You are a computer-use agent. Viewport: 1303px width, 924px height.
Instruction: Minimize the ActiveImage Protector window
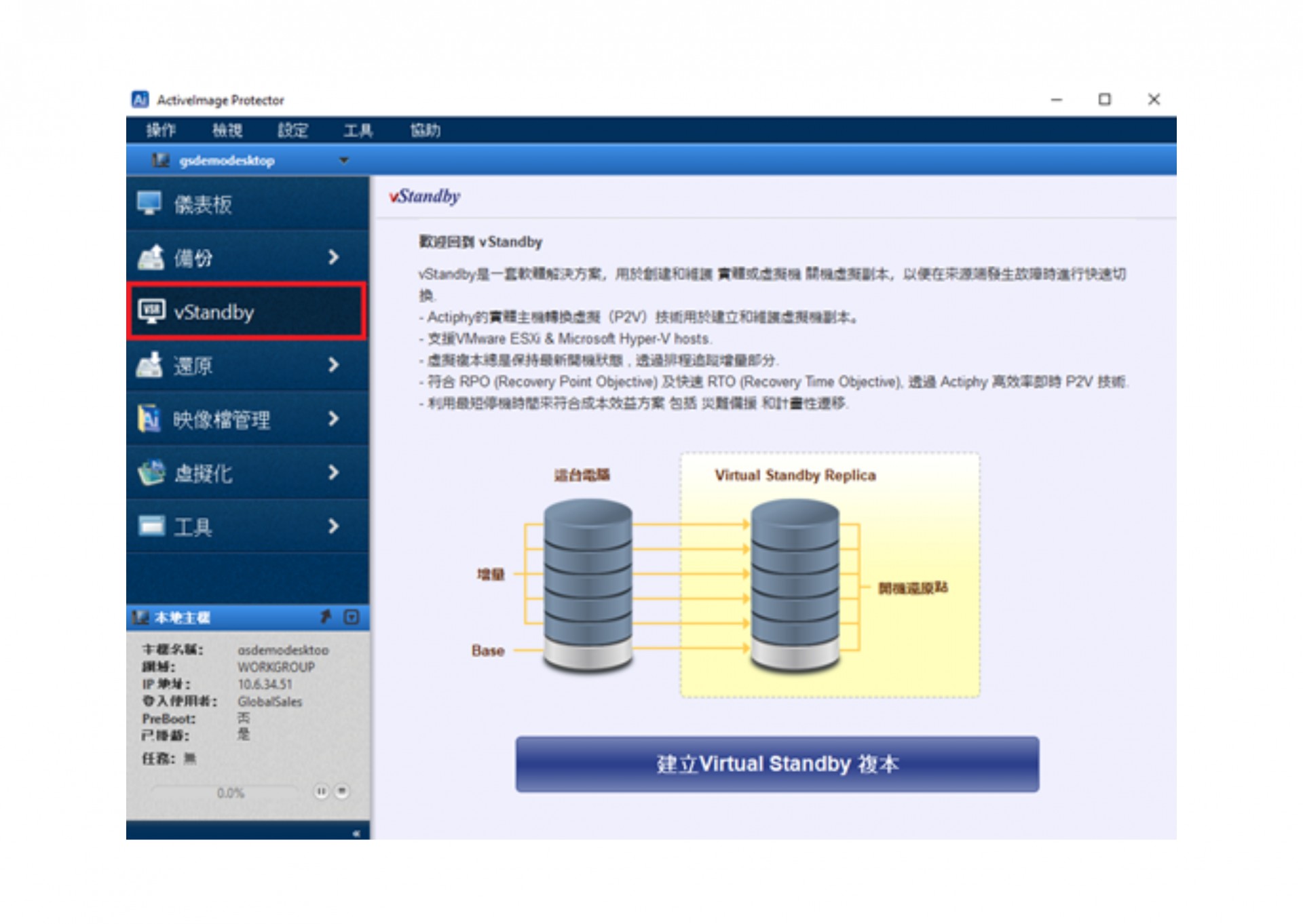[1057, 100]
